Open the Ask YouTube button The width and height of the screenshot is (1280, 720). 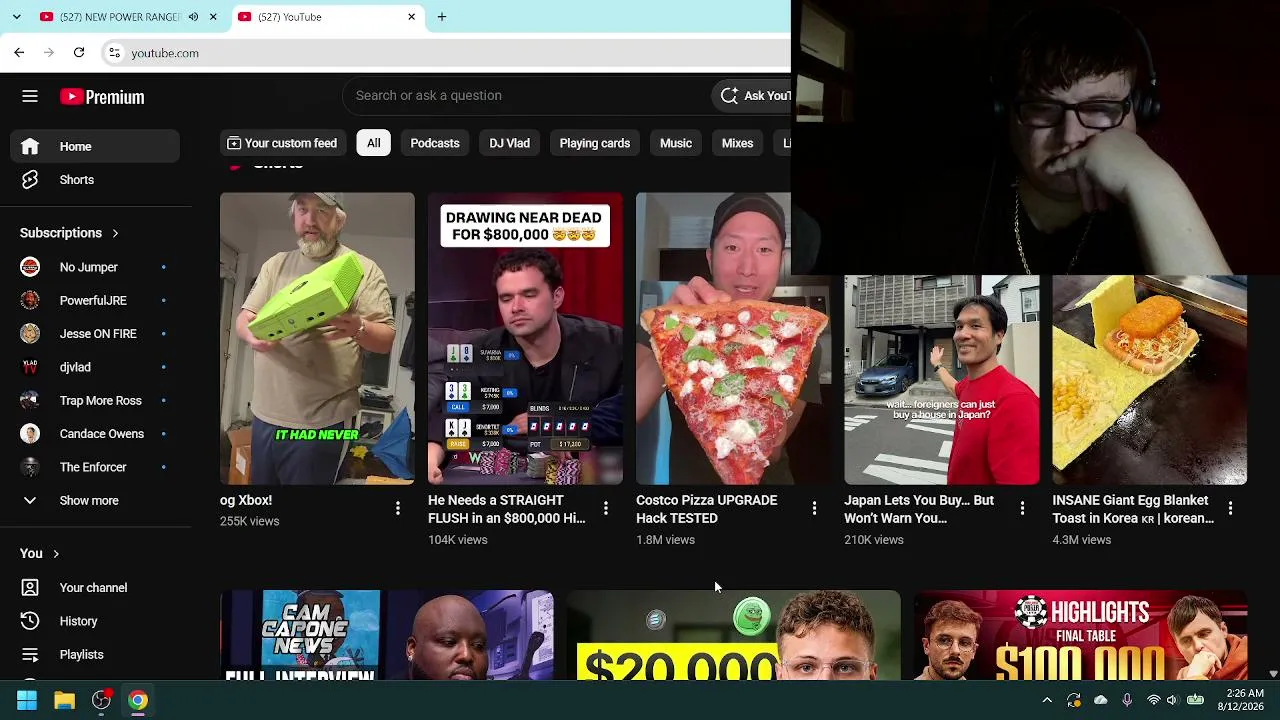(x=754, y=95)
